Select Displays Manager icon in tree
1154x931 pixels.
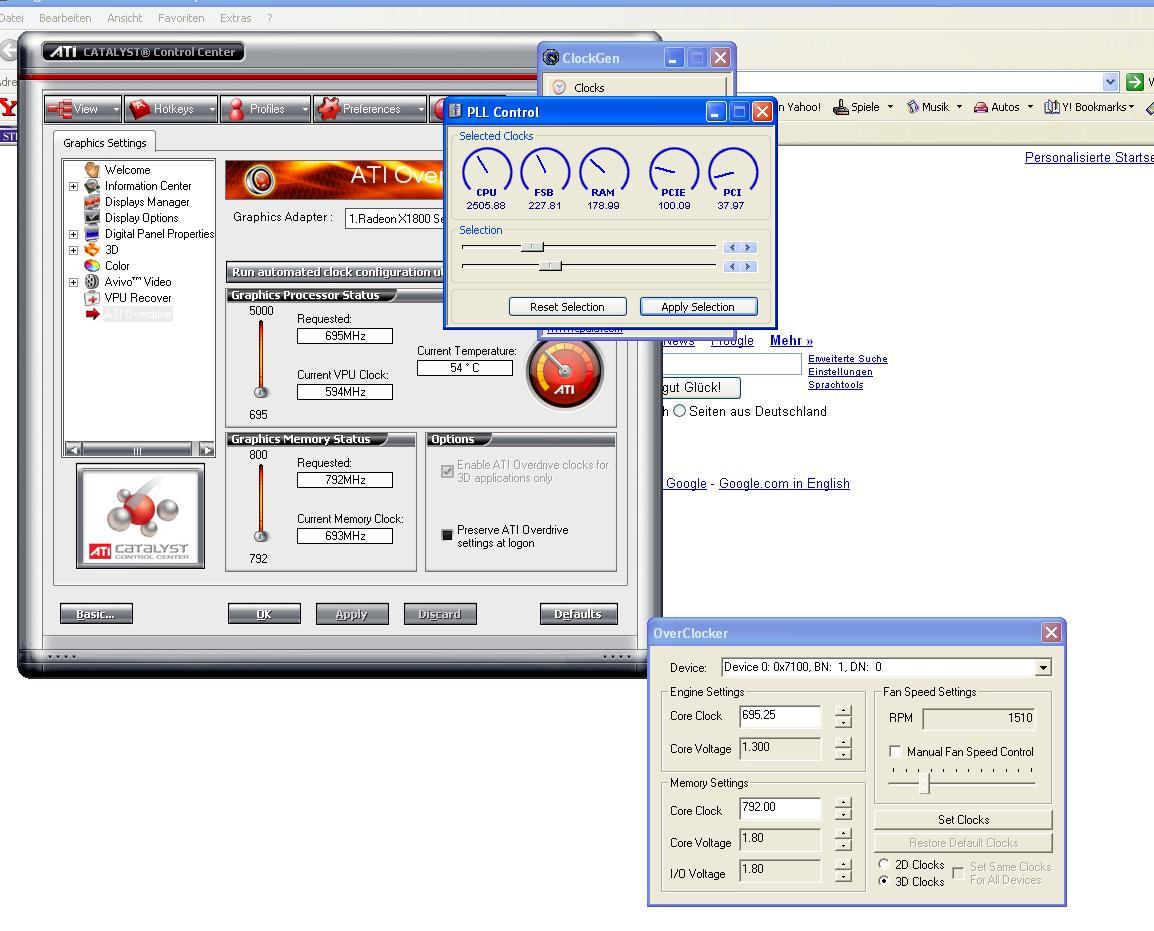tap(92, 202)
